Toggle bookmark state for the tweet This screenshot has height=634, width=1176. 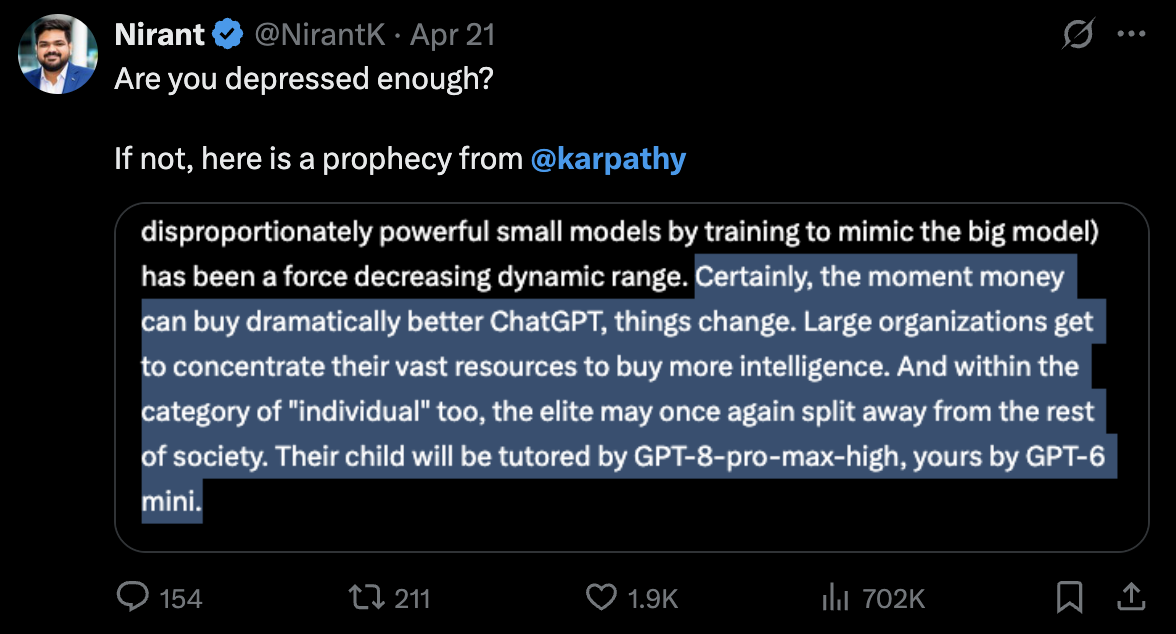coord(1069,597)
